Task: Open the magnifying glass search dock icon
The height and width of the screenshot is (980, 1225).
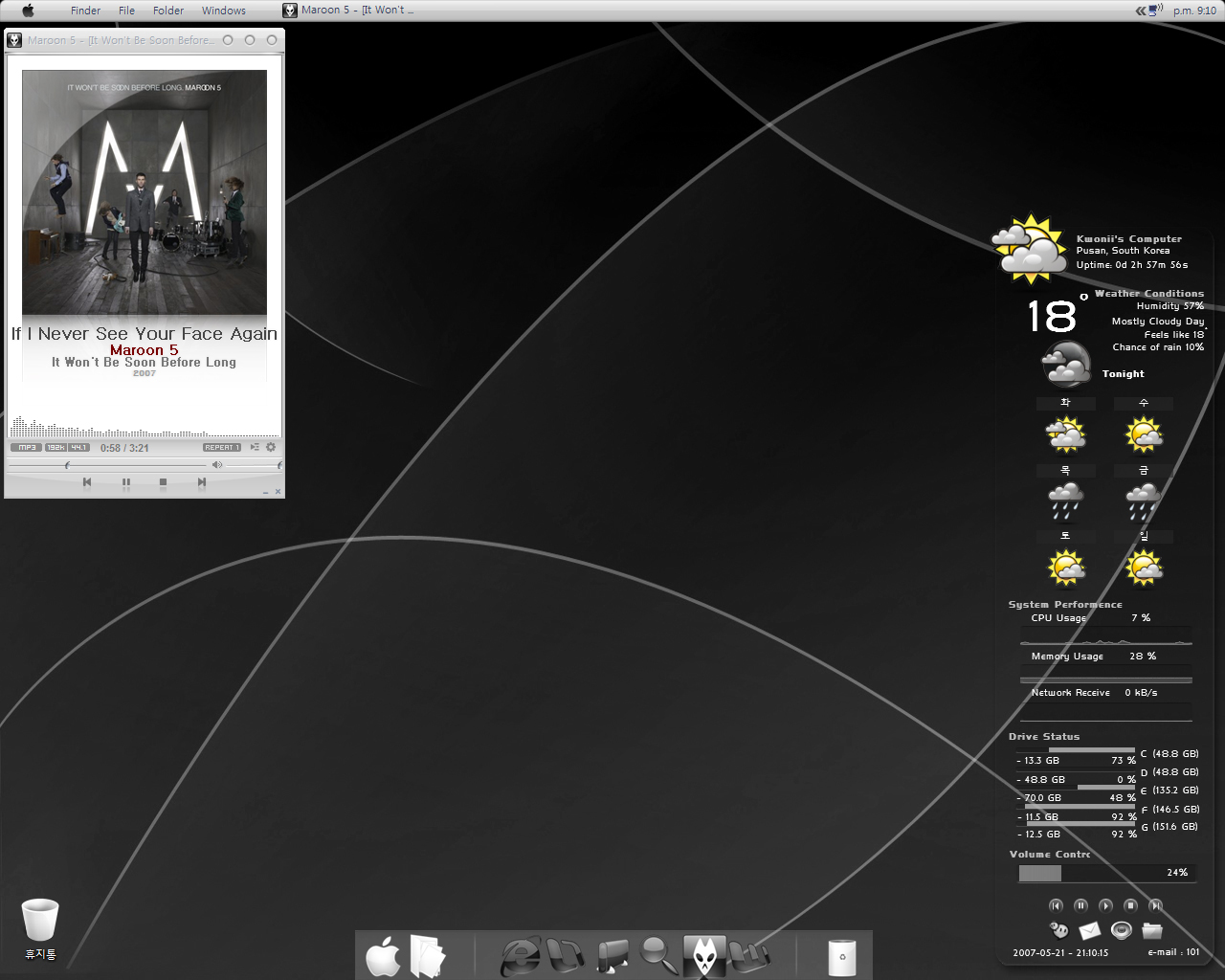Action: pos(658,955)
